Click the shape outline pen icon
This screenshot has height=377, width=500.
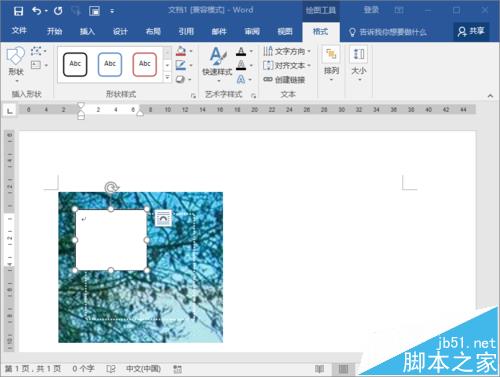point(181,65)
